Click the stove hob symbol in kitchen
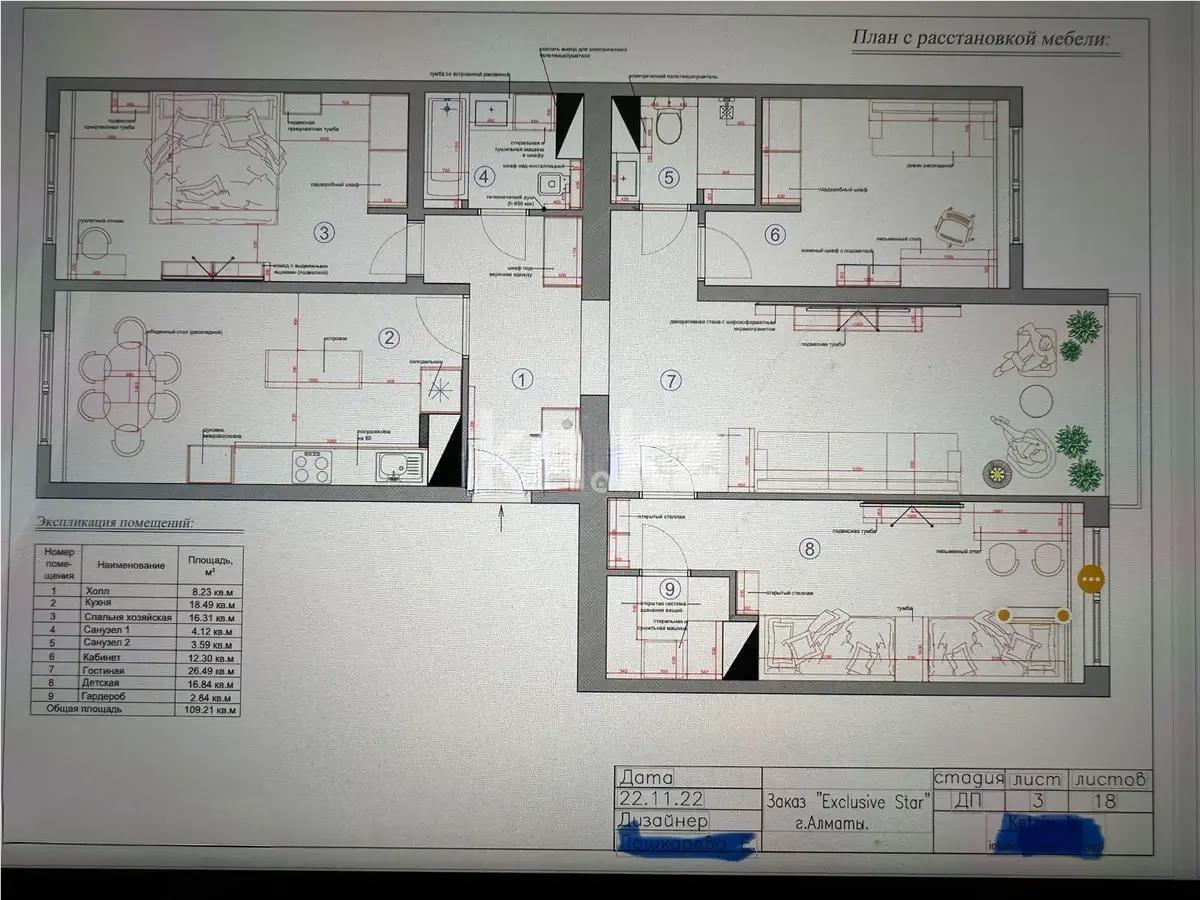This screenshot has height=900, width=1200. 312,467
